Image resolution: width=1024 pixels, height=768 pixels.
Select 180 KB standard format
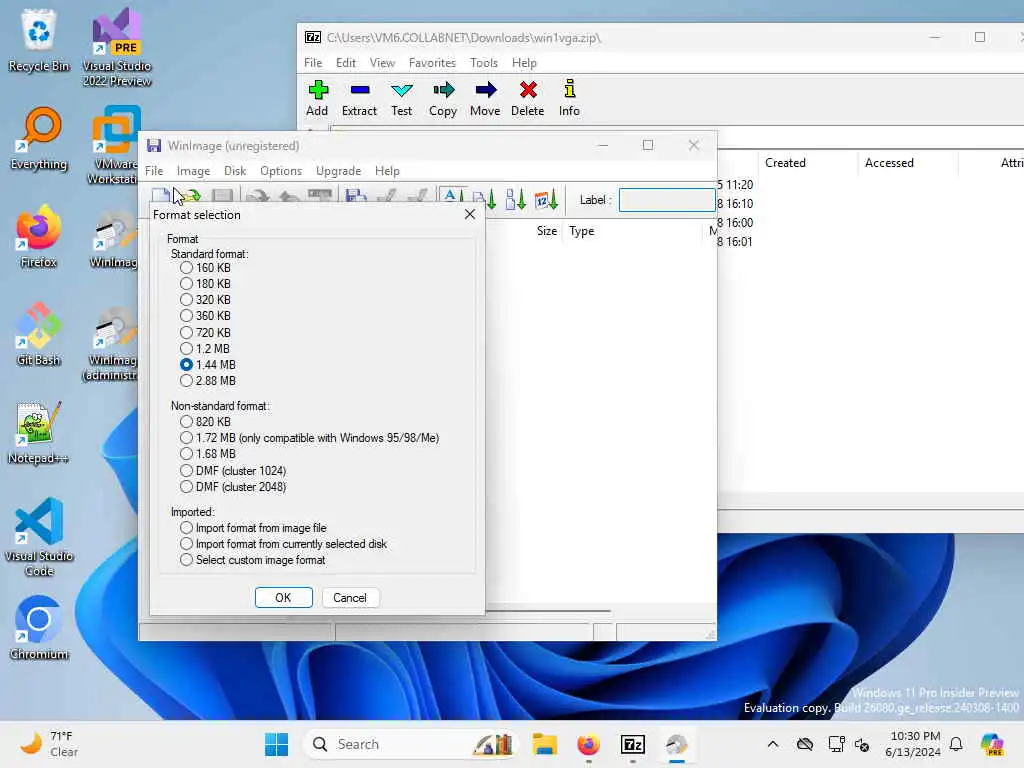point(205,283)
